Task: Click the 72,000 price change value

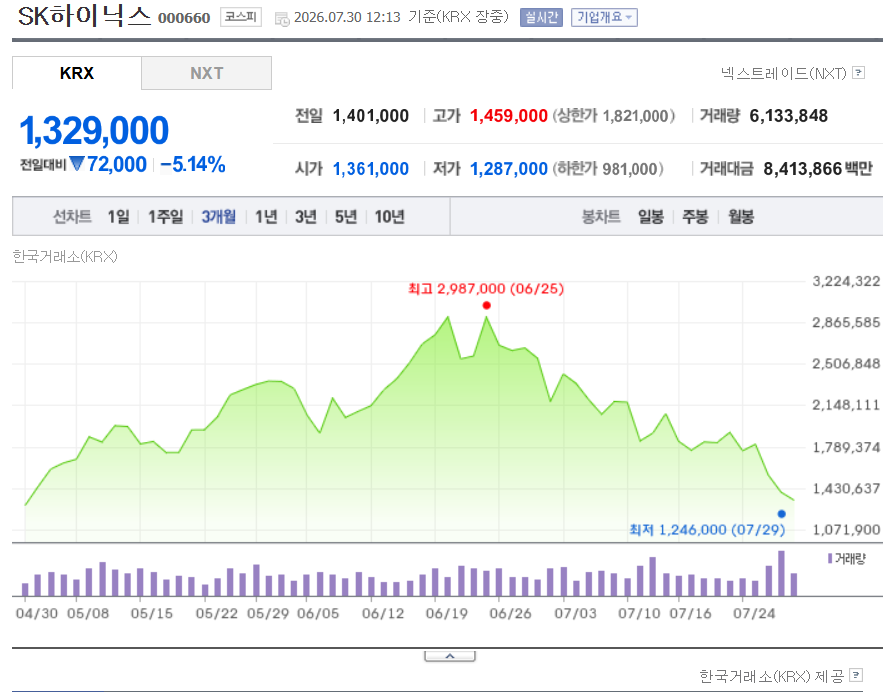Action: [117, 164]
